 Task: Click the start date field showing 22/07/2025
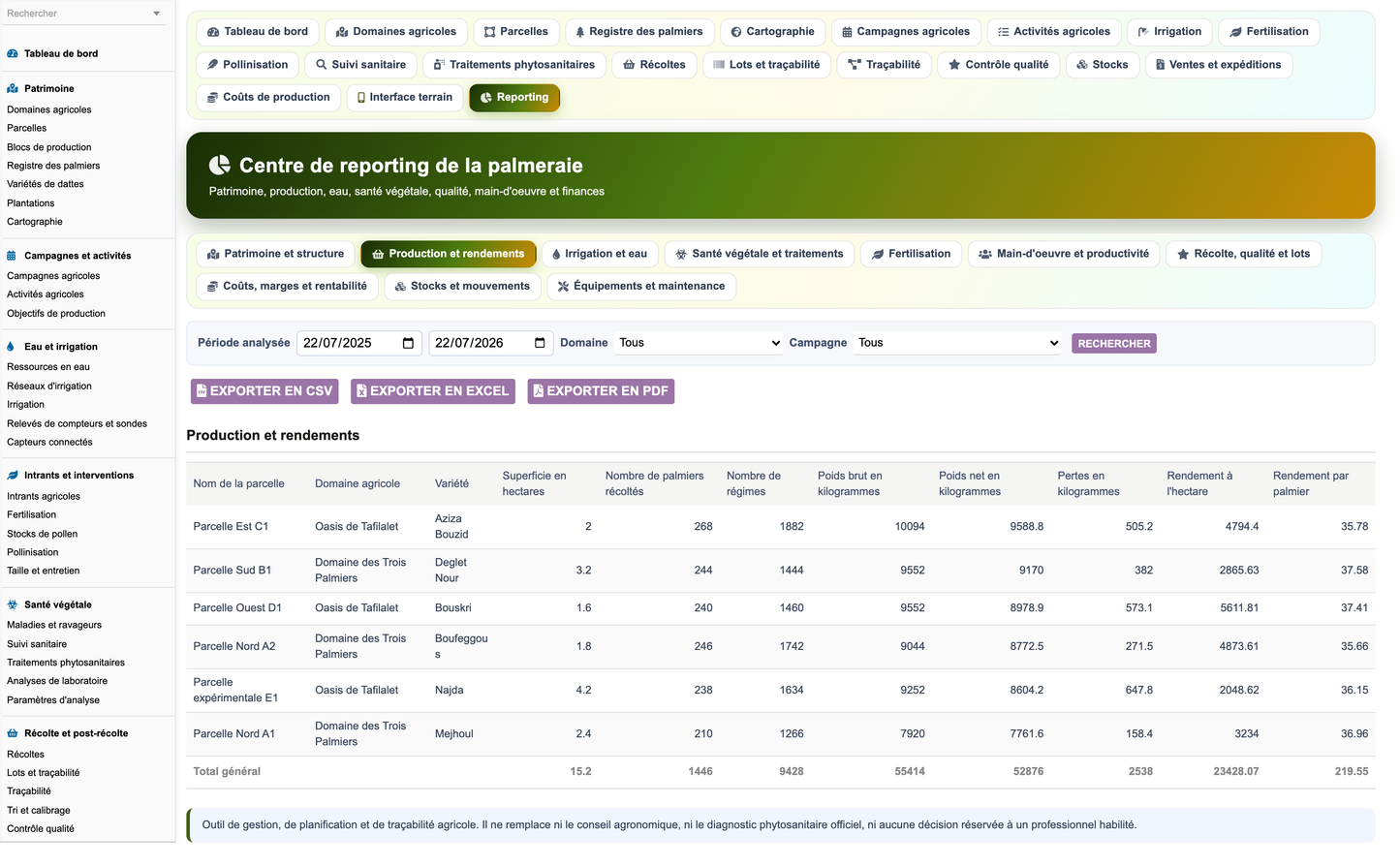358,343
